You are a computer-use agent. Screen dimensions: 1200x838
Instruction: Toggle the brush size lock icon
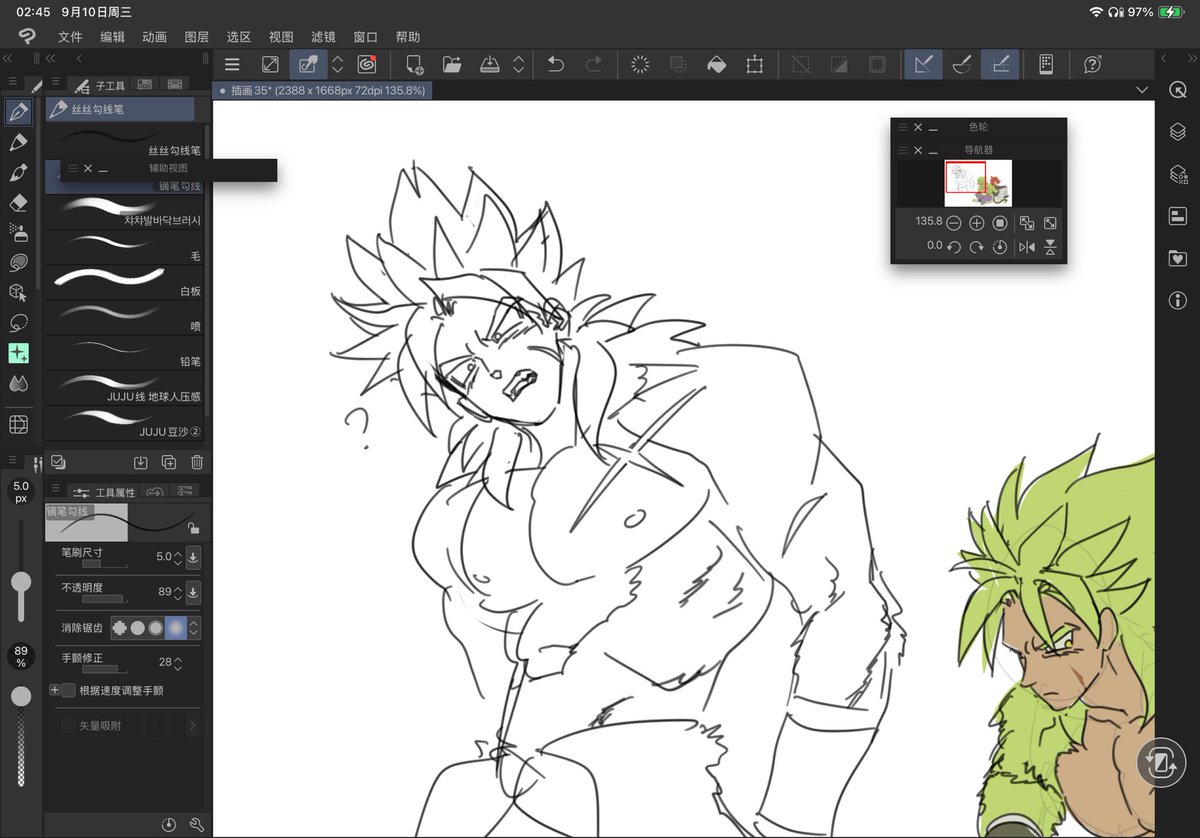[192, 528]
